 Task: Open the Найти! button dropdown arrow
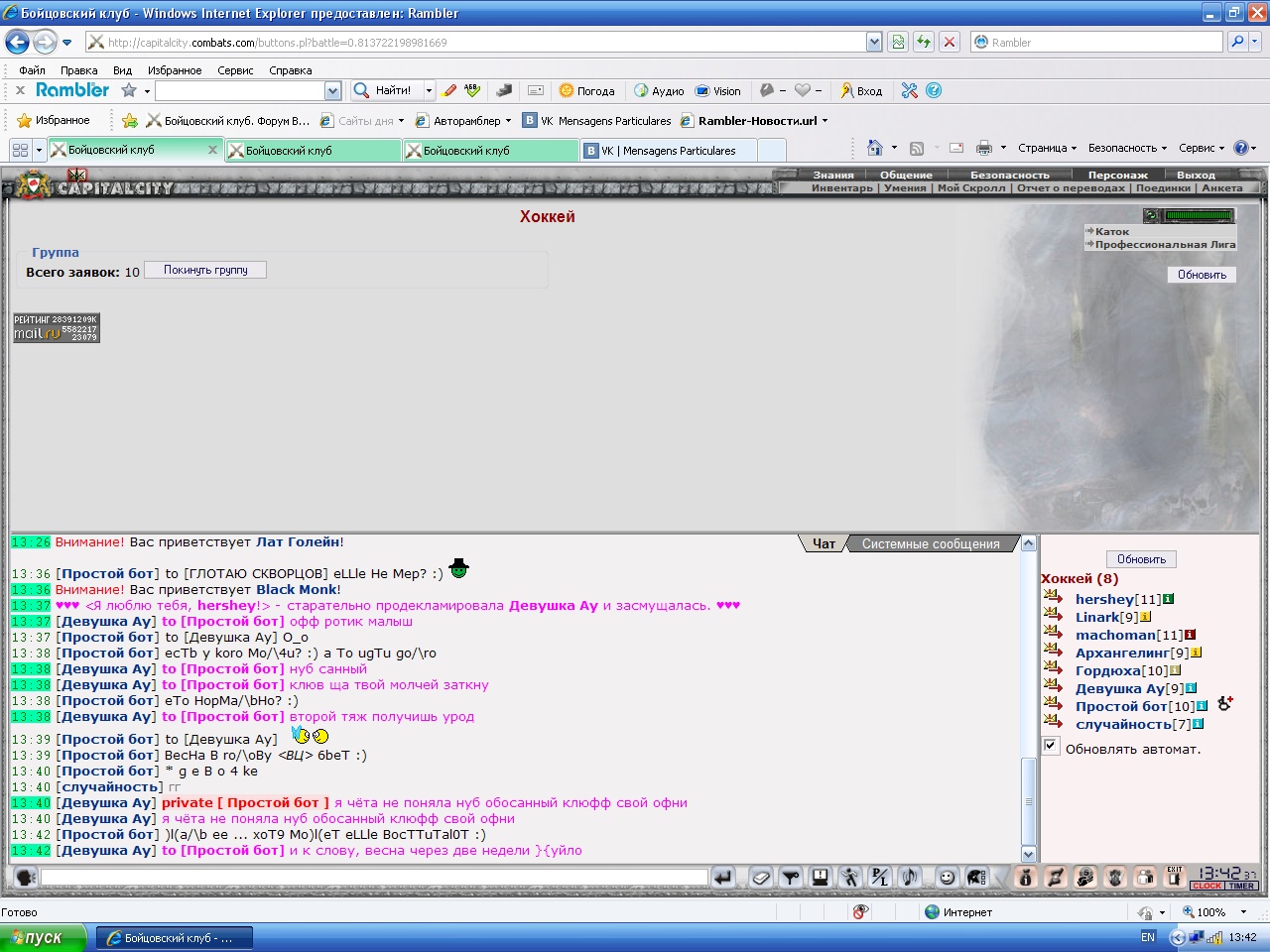coord(429,90)
